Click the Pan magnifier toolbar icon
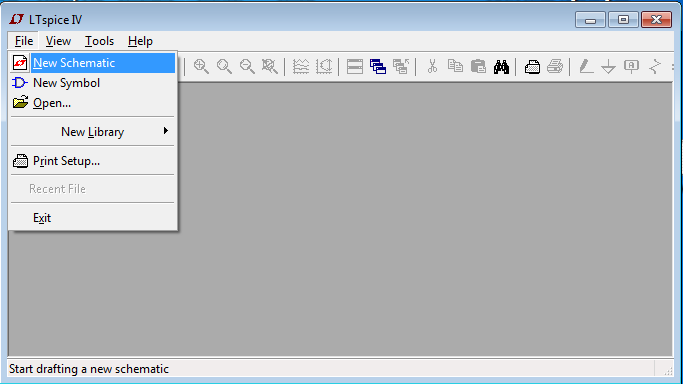683x384 pixels. [224, 66]
